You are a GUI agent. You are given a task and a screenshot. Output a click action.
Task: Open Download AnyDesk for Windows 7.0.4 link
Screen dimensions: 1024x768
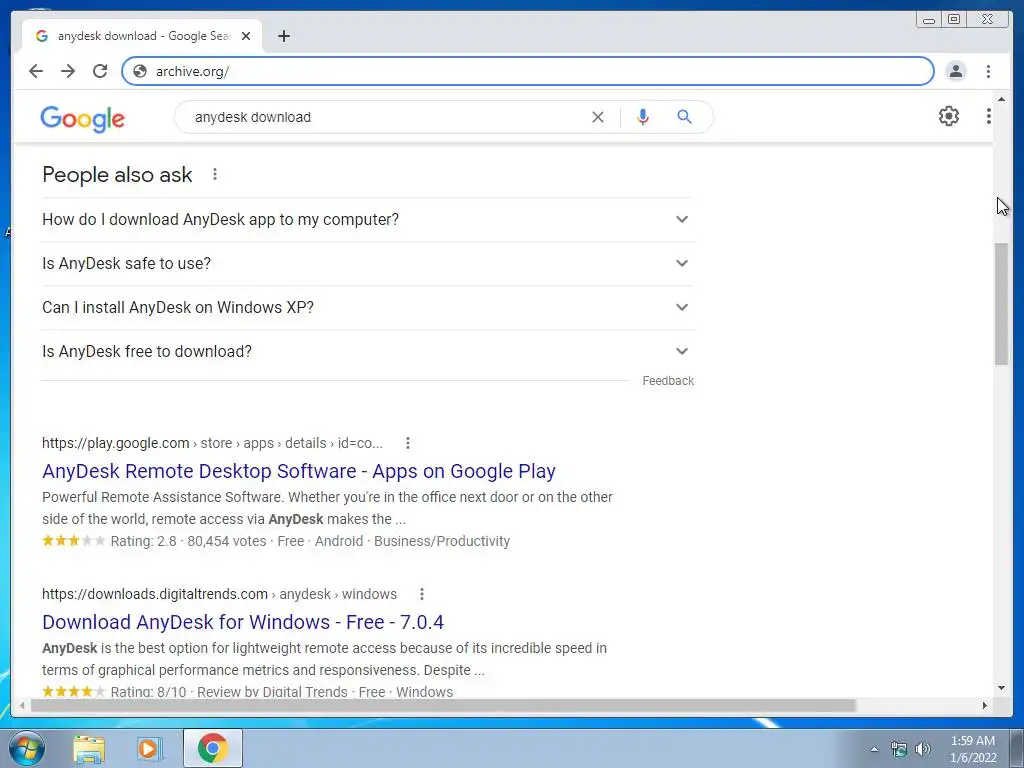[x=243, y=622]
